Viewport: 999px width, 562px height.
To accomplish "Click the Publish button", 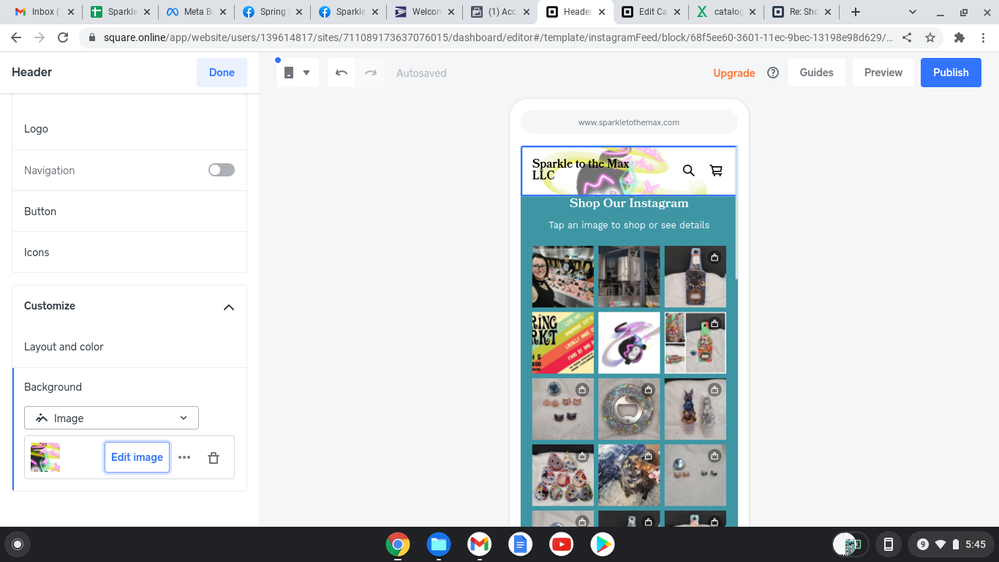I will [950, 73].
